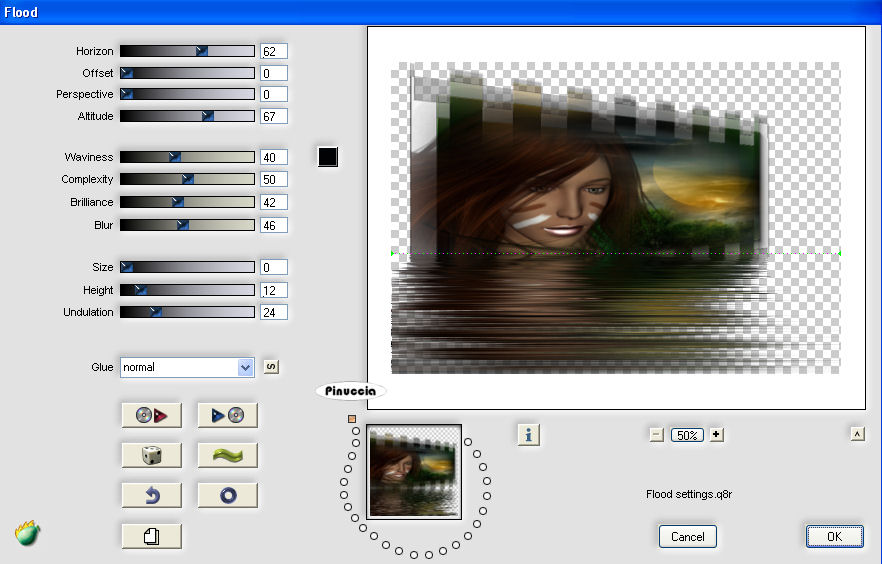Click the load preset disc button
Image resolution: width=882 pixels, height=564 pixels.
[151, 415]
